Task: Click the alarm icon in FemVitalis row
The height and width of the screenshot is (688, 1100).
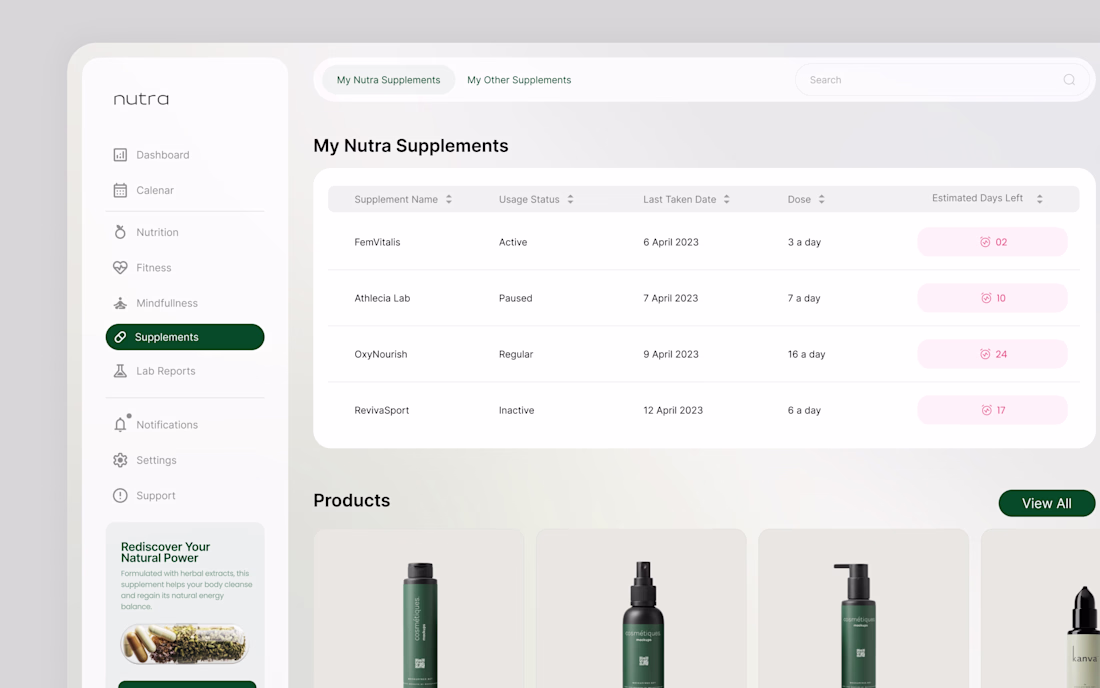Action: 985,242
